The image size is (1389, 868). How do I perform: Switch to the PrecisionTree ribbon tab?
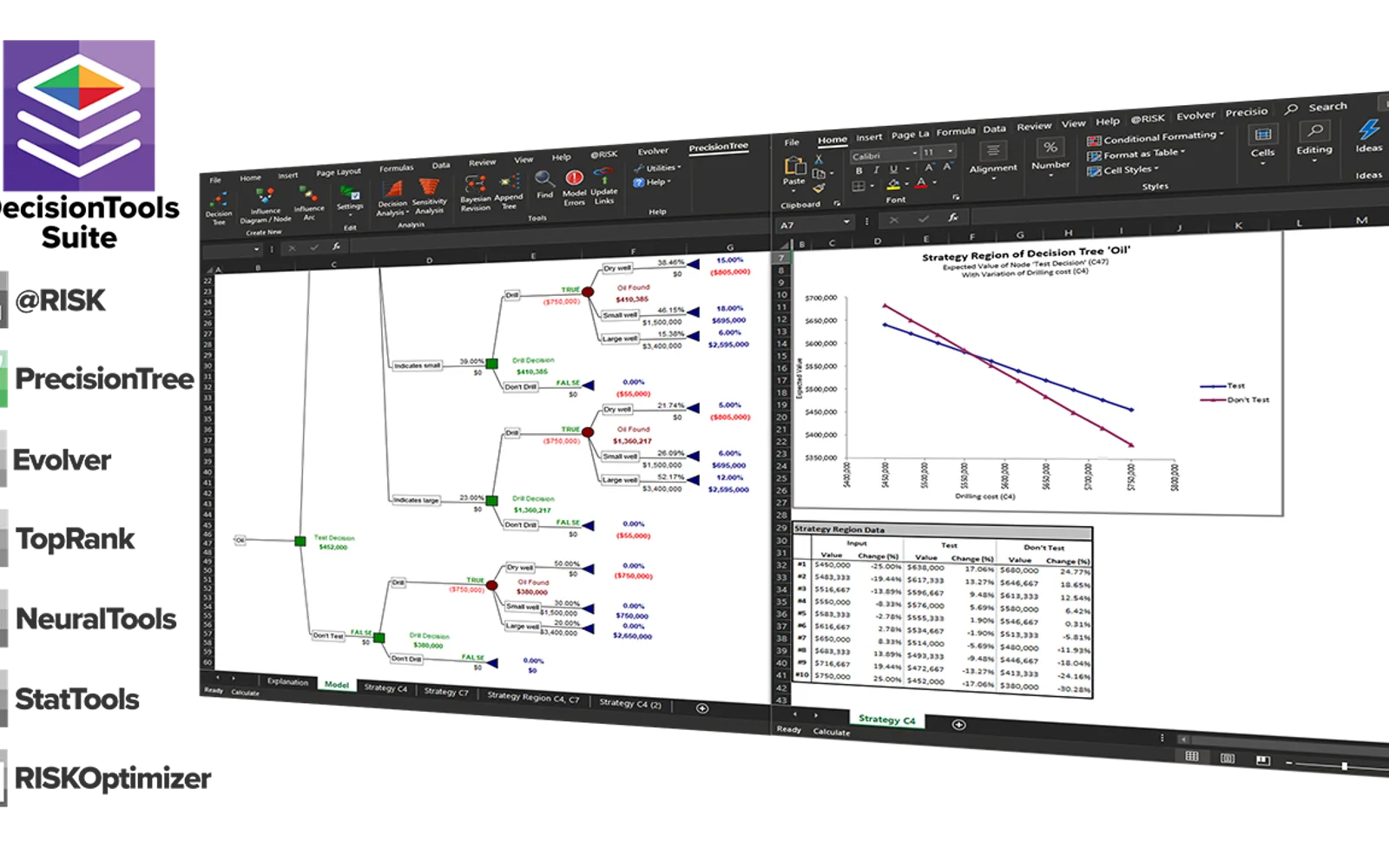[x=718, y=147]
